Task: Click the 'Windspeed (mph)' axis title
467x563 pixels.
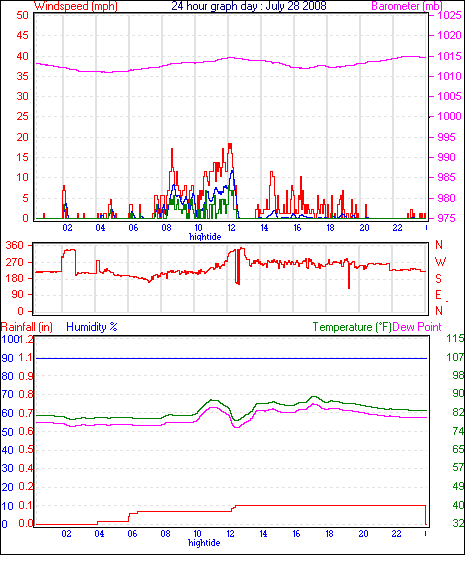Action: pos(76,6)
